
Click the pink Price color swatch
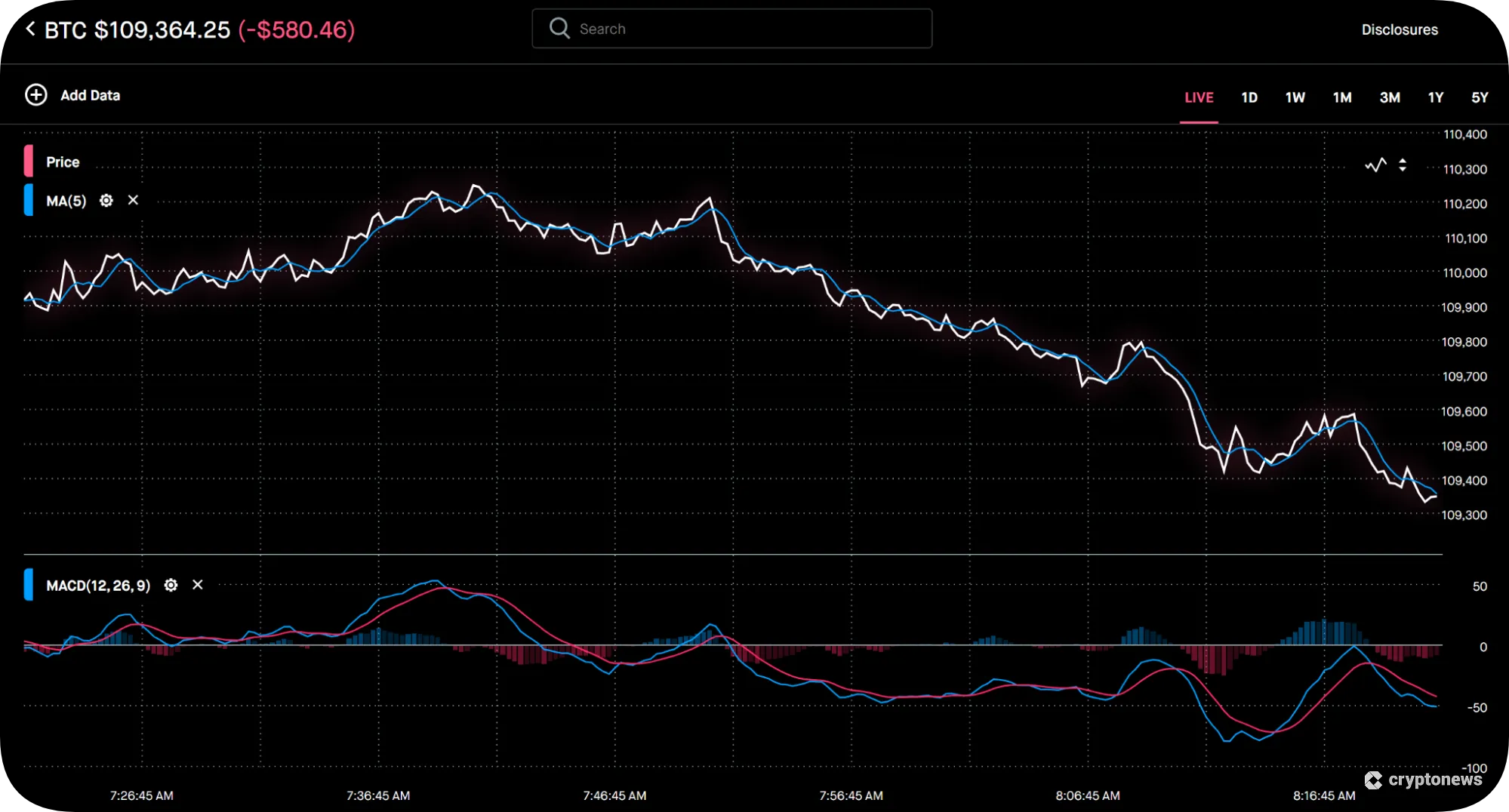tap(28, 161)
